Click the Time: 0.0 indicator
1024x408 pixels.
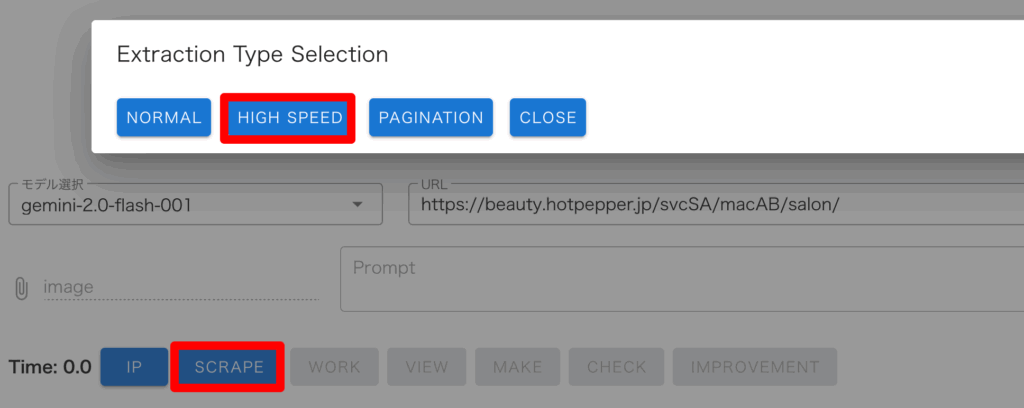pyautogui.click(x=50, y=367)
